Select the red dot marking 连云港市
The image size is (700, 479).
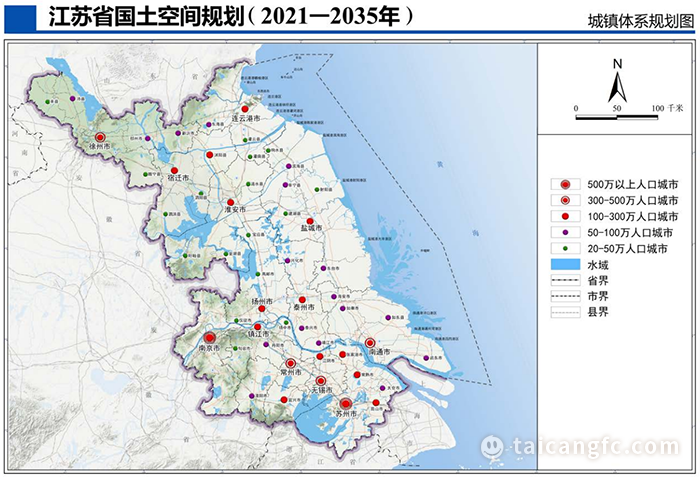click(245, 108)
